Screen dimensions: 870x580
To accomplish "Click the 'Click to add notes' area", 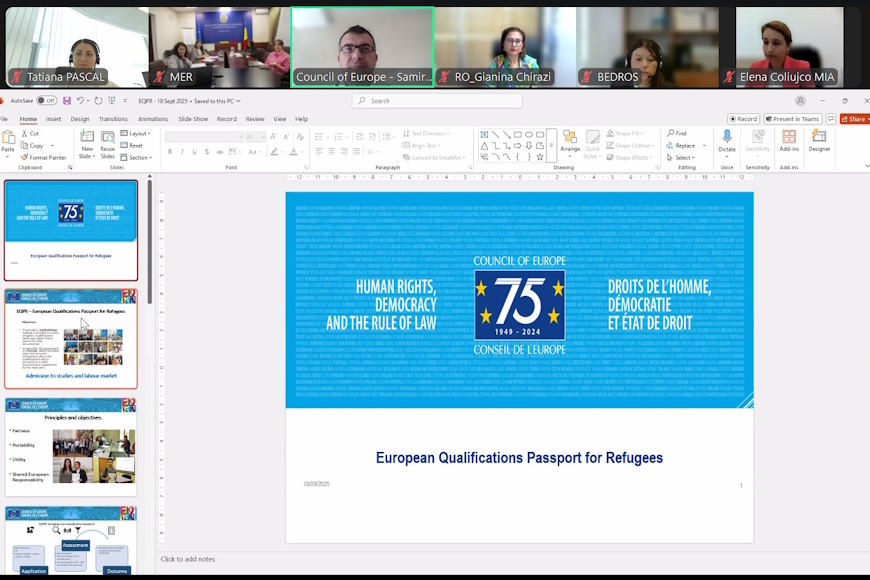I will (188, 559).
